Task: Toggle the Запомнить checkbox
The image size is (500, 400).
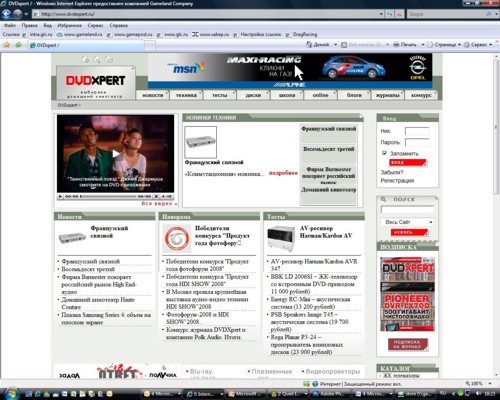Action: pyautogui.click(x=384, y=153)
